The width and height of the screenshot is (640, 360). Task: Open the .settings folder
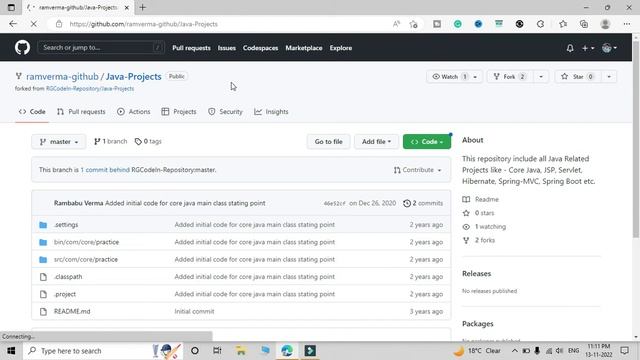pyautogui.click(x=66, y=225)
